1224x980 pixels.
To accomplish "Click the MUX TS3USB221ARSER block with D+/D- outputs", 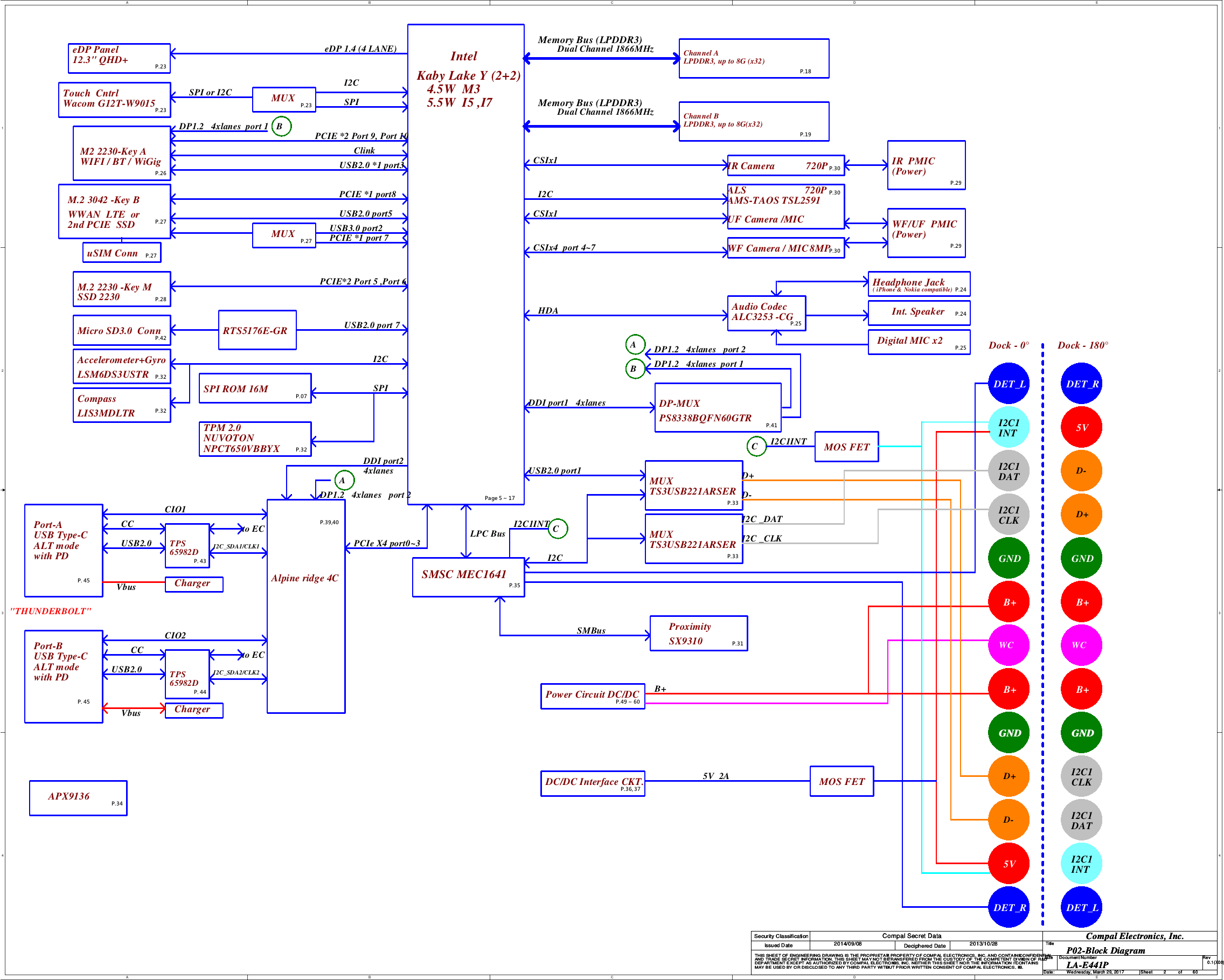I will (x=694, y=485).
